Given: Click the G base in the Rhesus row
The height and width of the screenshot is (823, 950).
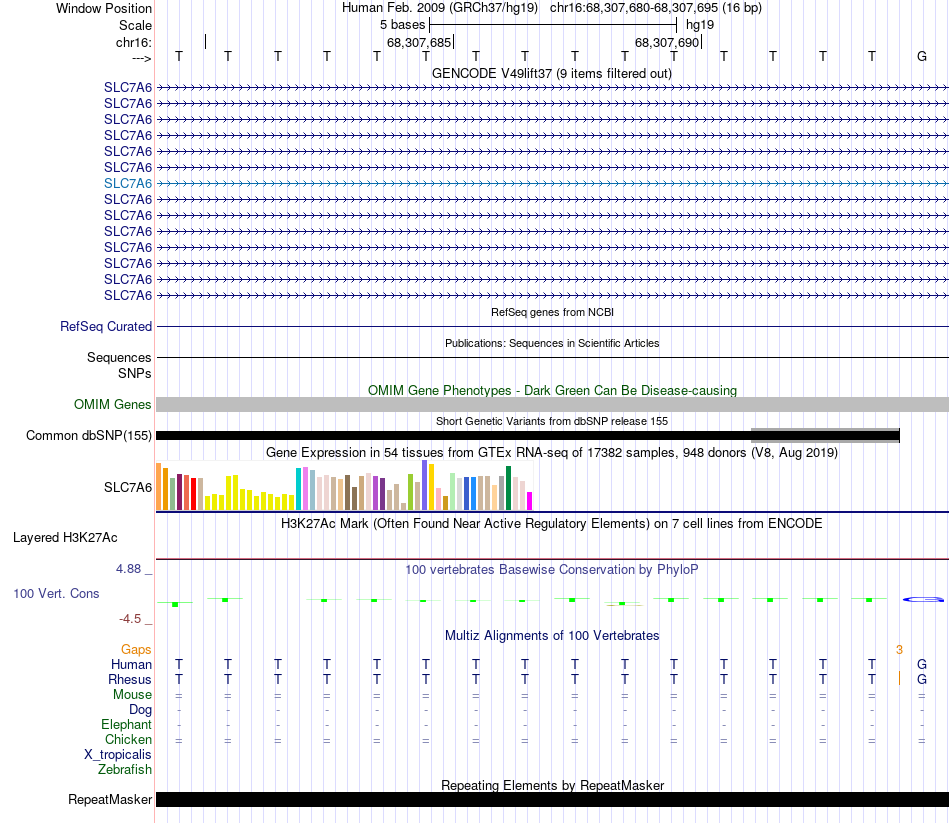Looking at the screenshot, I should tap(922, 679).
